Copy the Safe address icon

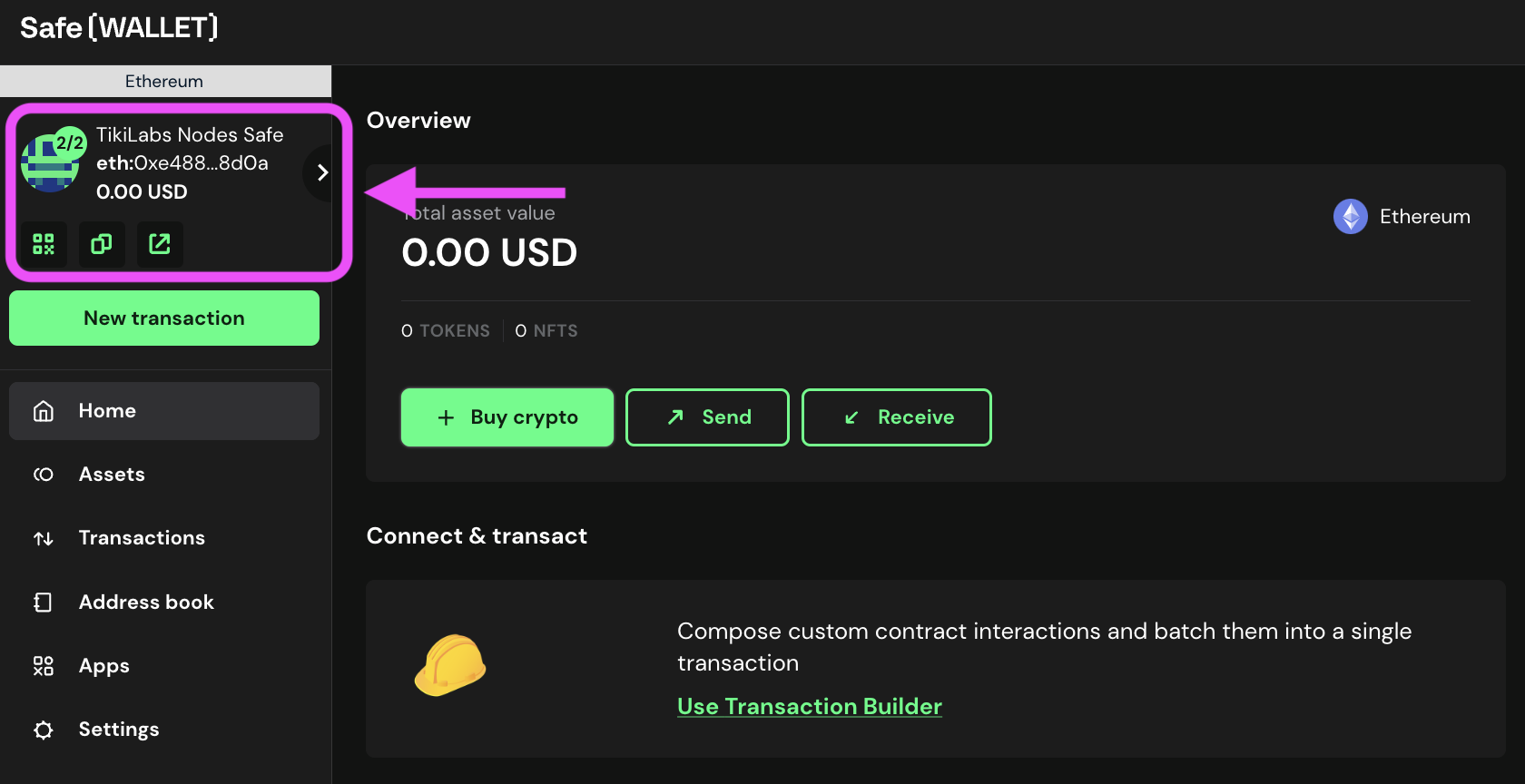click(x=102, y=244)
